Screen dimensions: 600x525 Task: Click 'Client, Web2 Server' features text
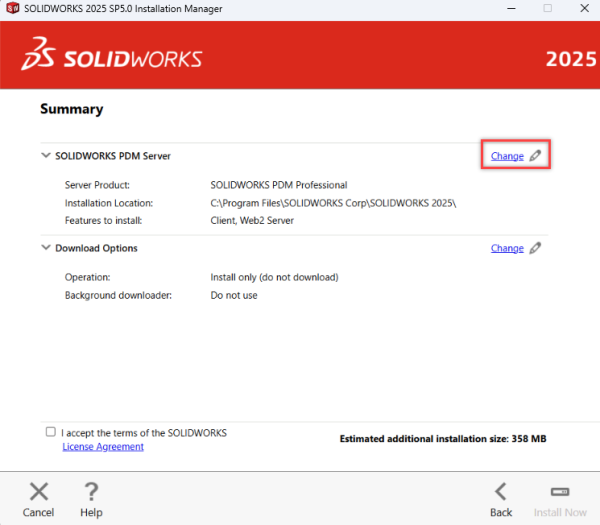pos(252,220)
